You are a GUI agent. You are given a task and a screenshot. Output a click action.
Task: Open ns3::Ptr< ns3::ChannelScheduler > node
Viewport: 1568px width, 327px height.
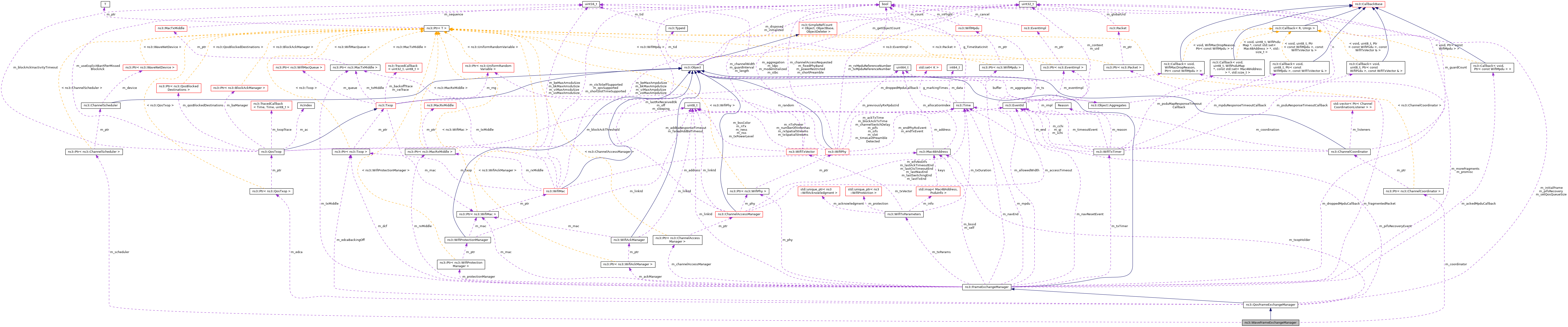click(x=94, y=152)
